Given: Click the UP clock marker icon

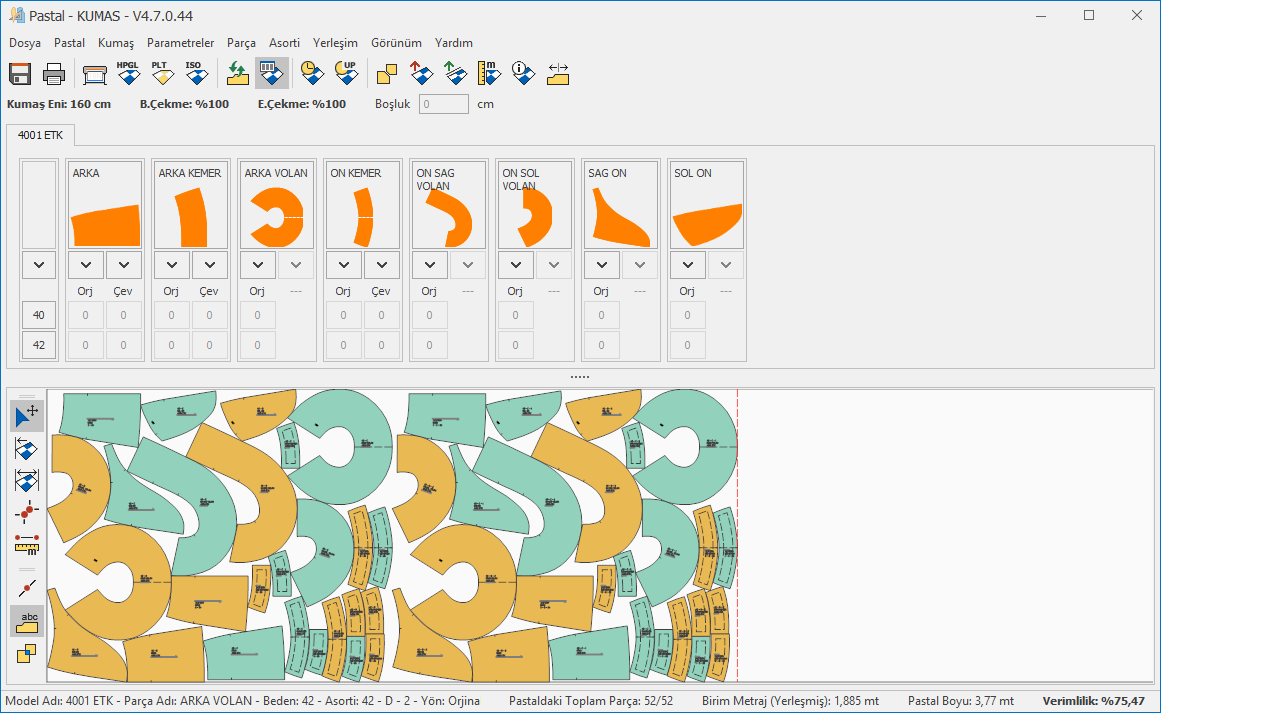Looking at the screenshot, I should click(x=346, y=74).
